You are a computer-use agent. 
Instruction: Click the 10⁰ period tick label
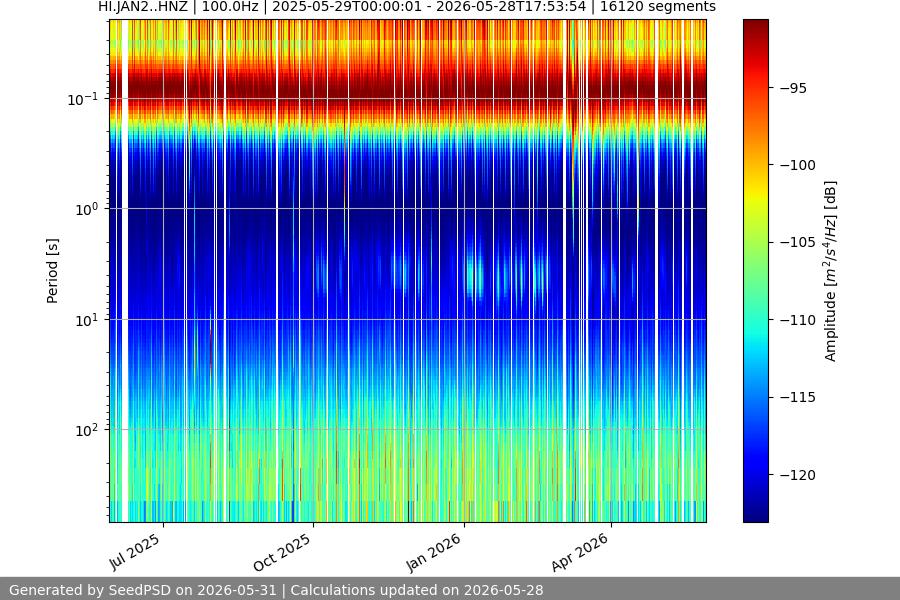(87, 209)
